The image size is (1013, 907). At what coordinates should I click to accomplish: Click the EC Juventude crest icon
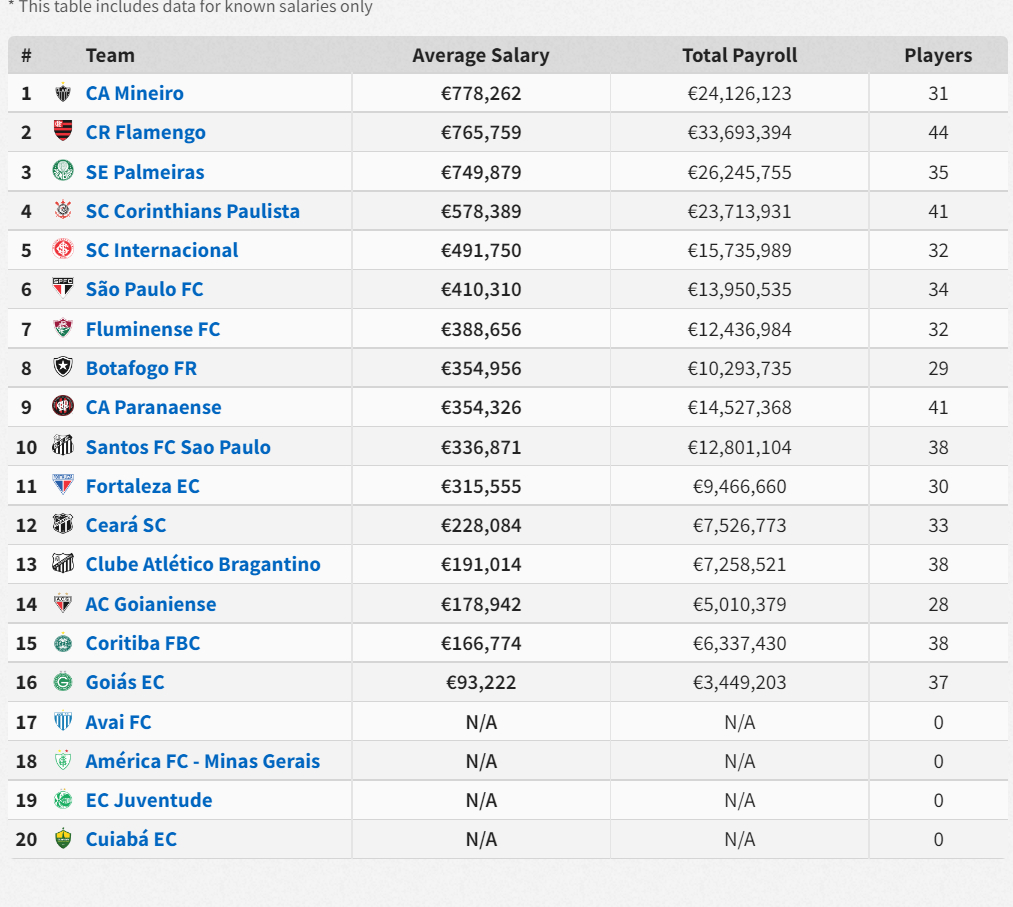63,800
